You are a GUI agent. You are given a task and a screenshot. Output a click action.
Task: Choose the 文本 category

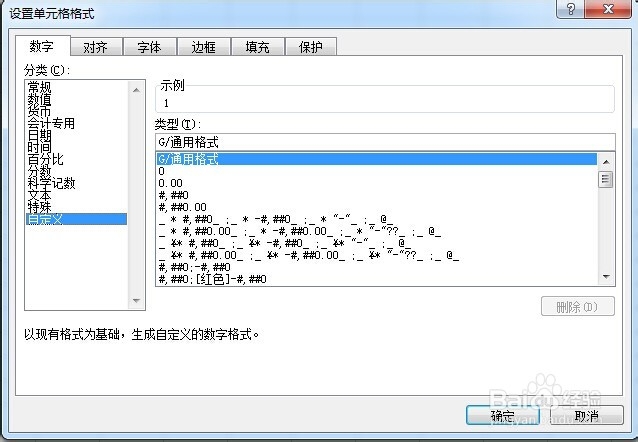(x=76, y=195)
